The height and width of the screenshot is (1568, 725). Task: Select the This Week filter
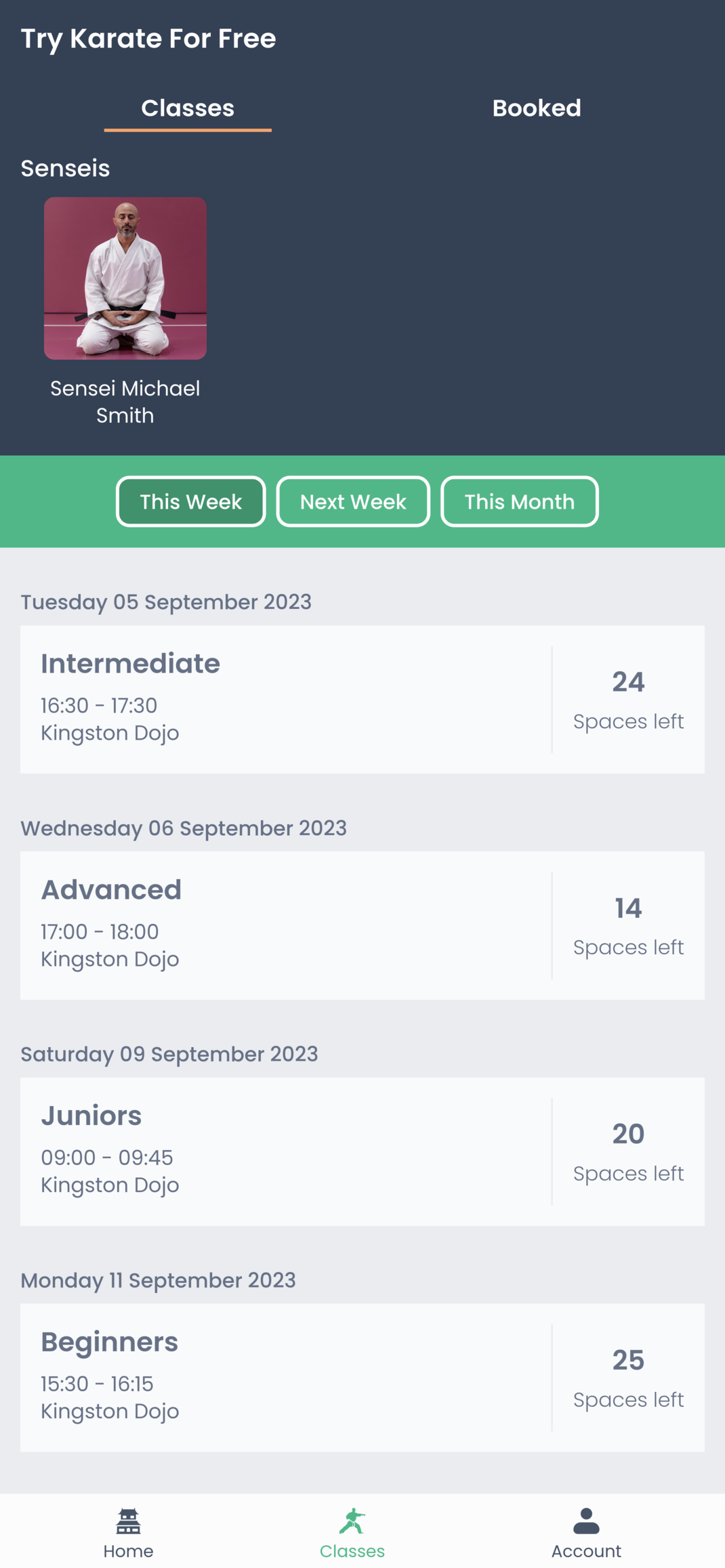click(190, 502)
